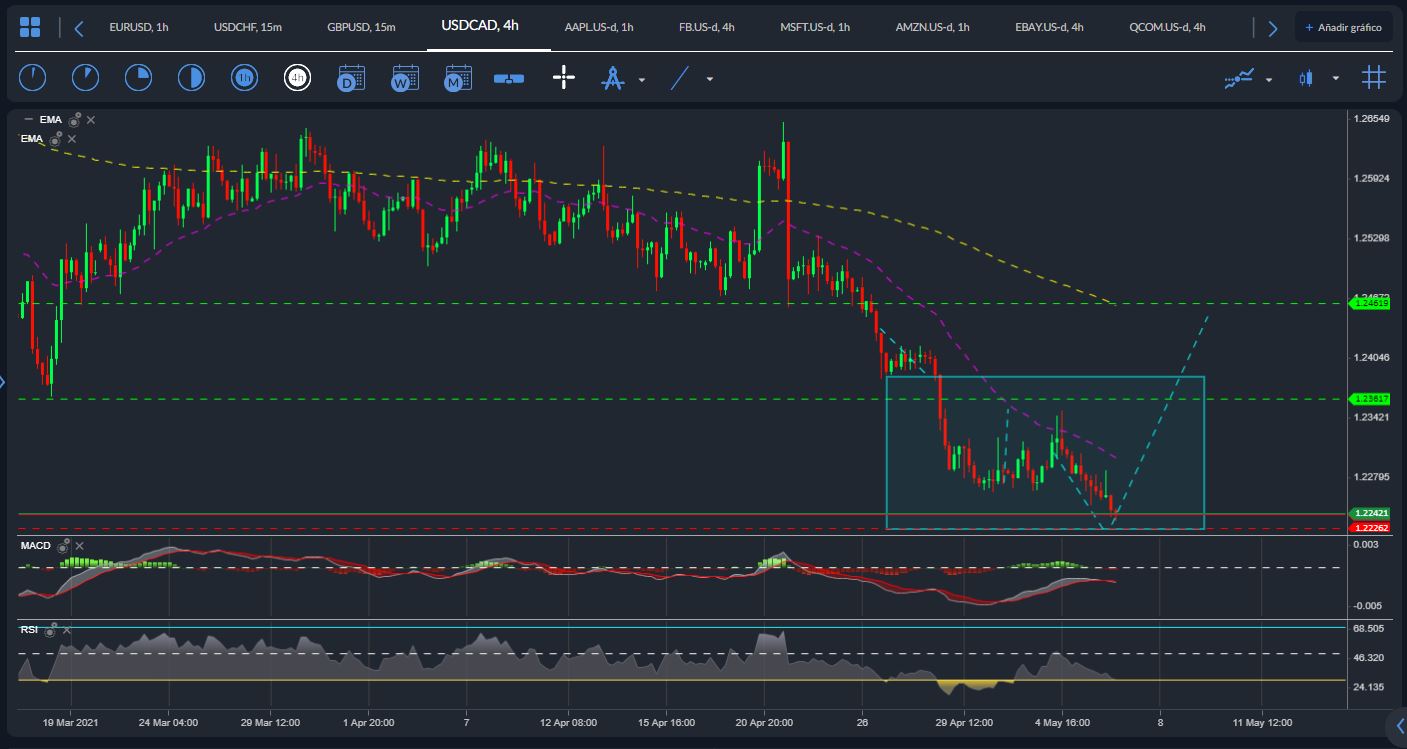The width and height of the screenshot is (1407, 749).
Task: Open the indicators icon in toolbar
Action: pos(1240,77)
